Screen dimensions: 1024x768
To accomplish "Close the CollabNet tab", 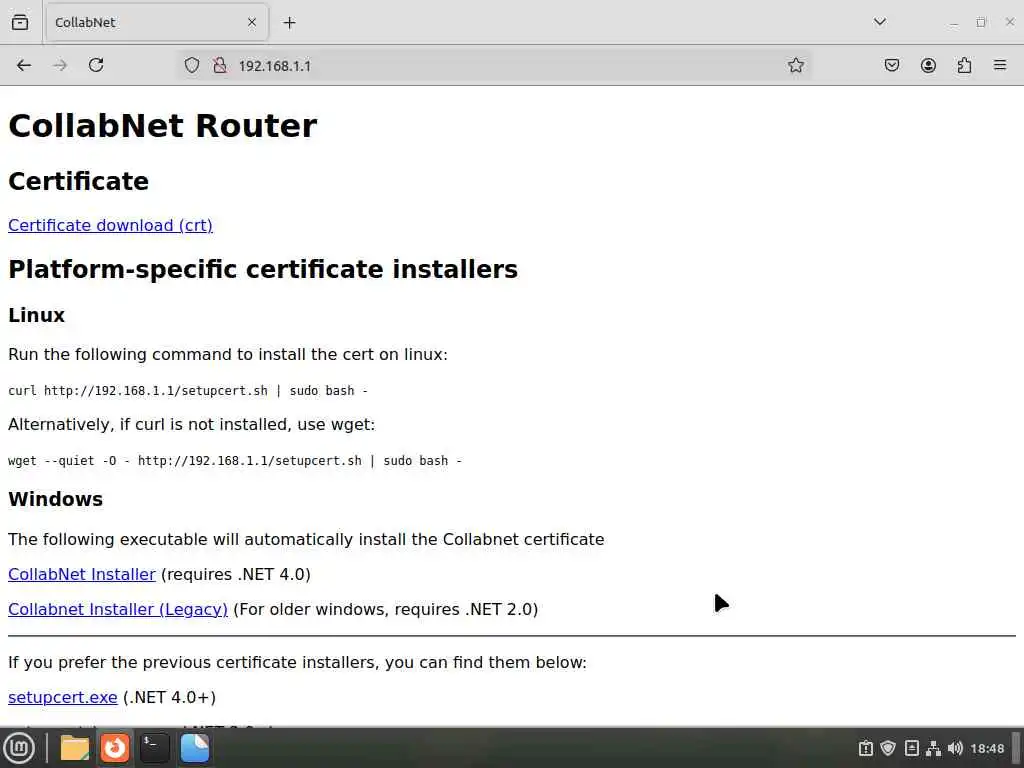I will [252, 22].
